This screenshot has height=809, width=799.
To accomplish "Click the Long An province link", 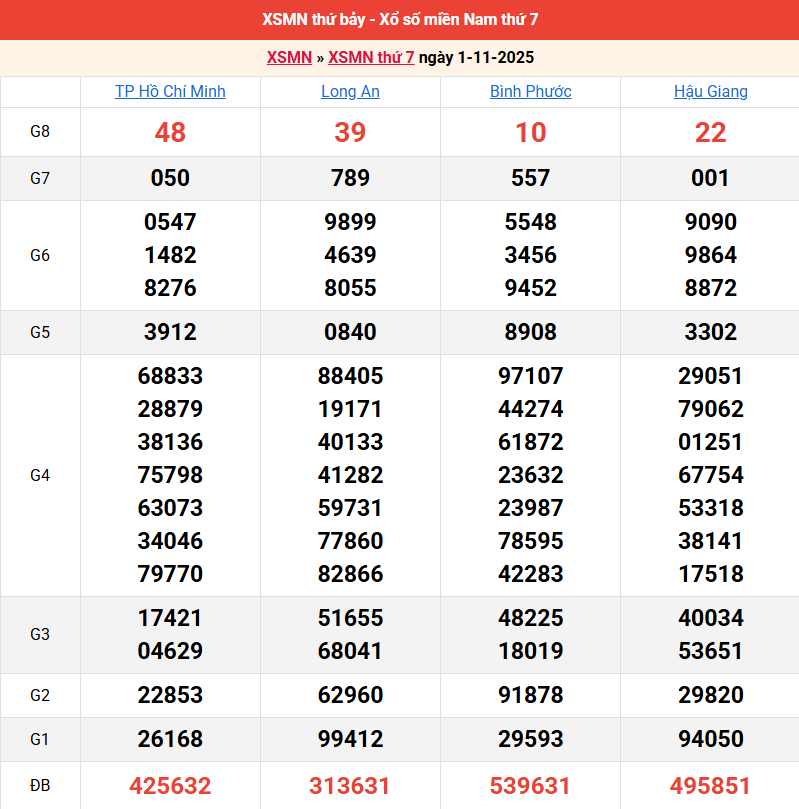I will 350,91.
